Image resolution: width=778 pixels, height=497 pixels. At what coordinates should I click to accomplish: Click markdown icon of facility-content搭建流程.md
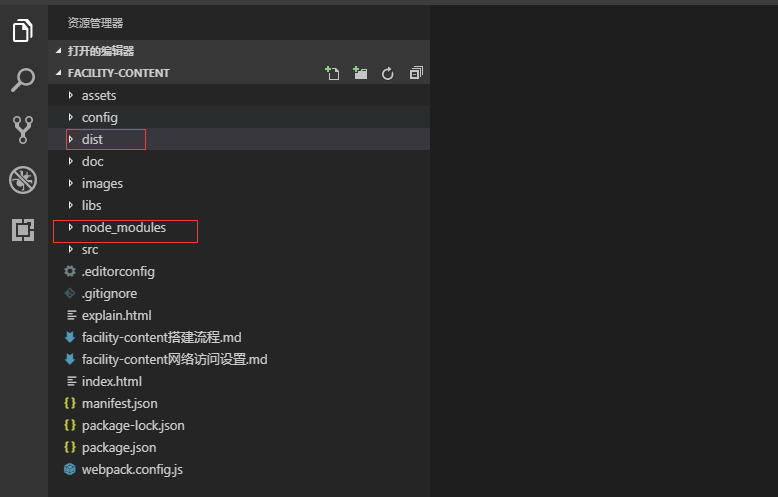point(70,337)
